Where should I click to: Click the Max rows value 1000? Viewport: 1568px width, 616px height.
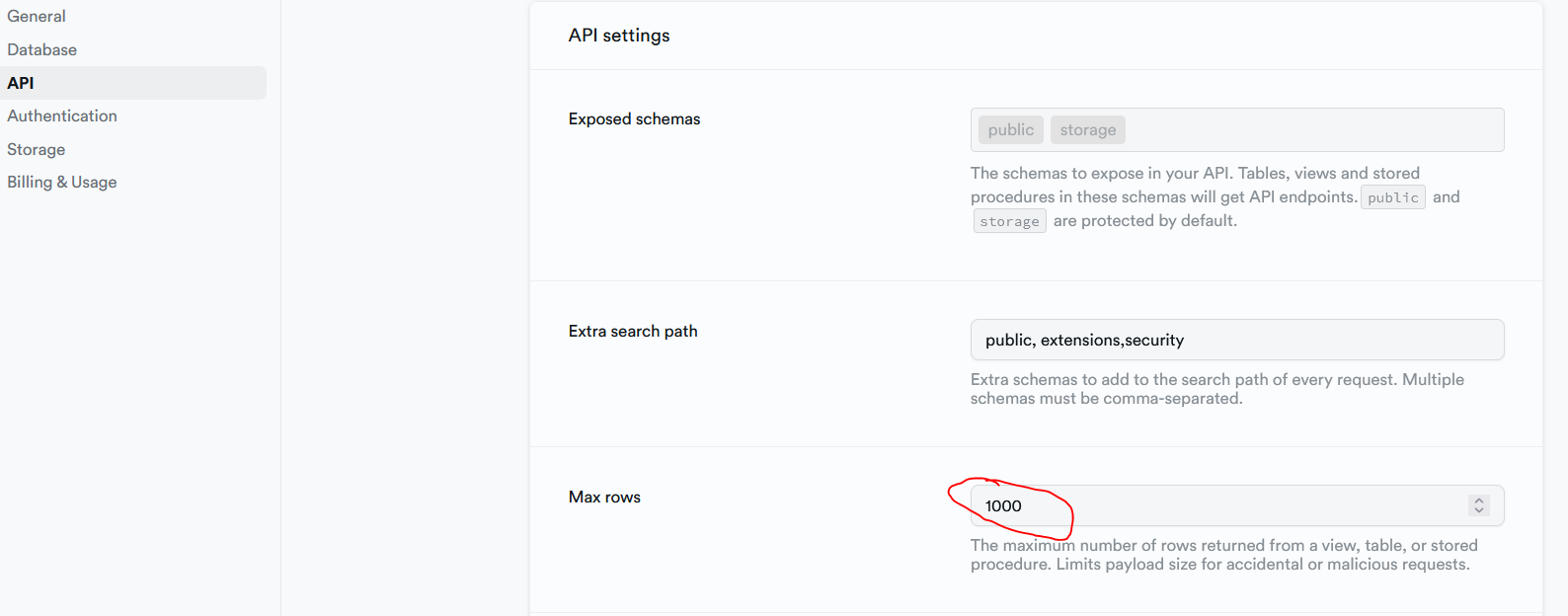(1003, 505)
